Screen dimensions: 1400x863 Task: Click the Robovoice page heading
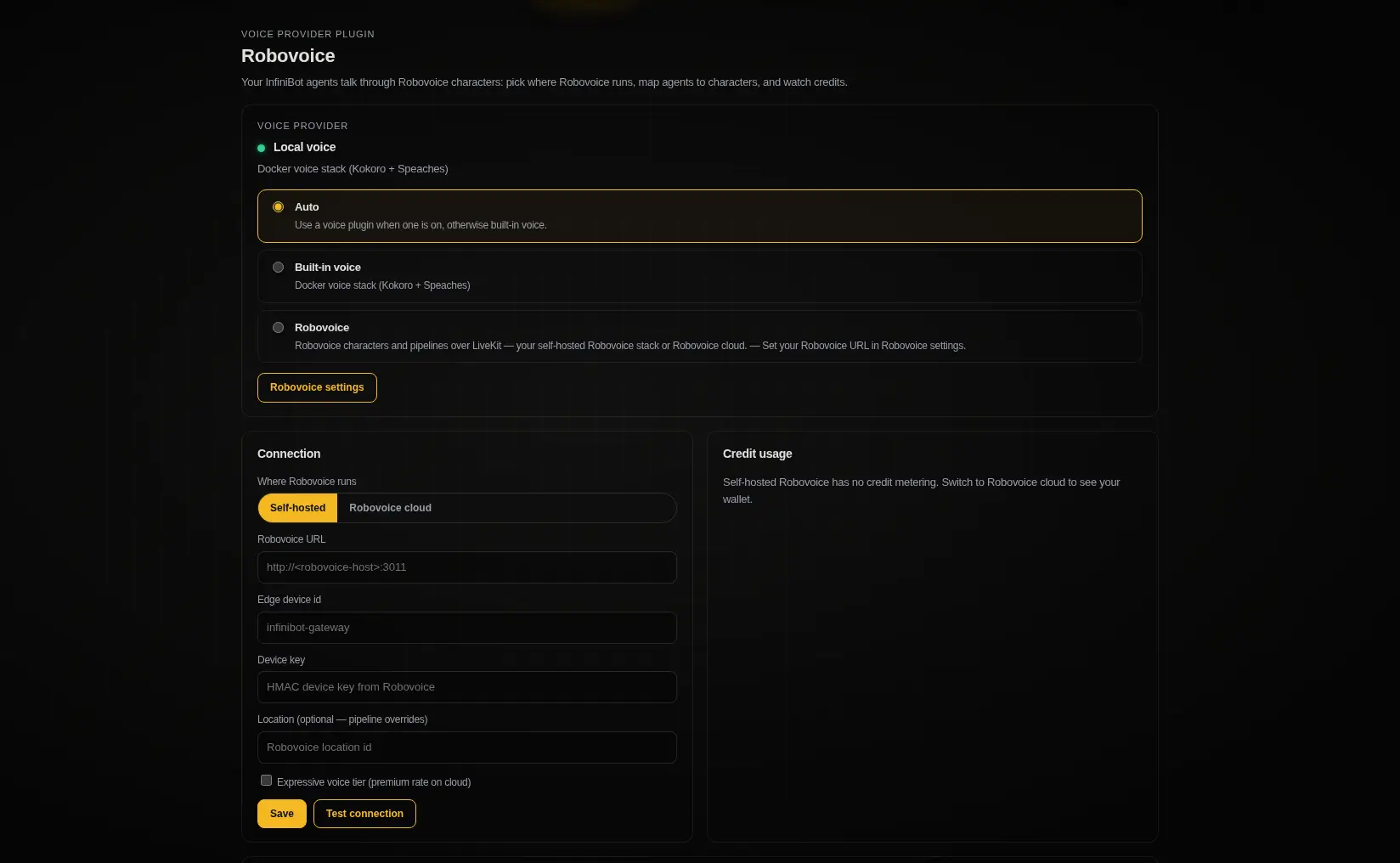[288, 56]
